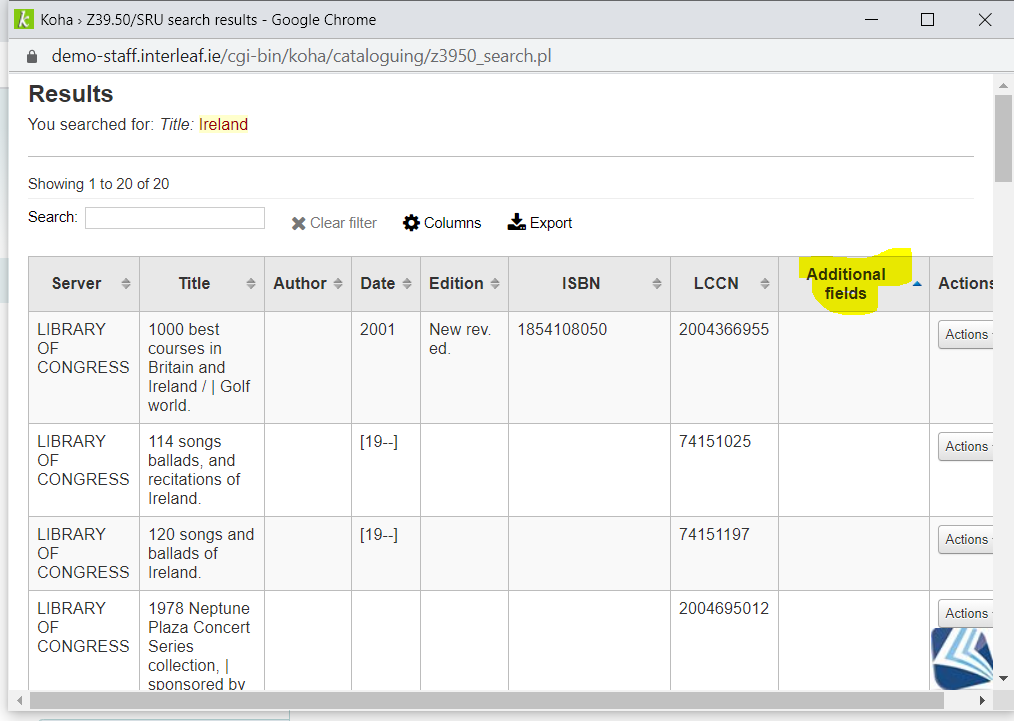This screenshot has width=1014, height=721.
Task: Click the Clear filter X icon
Action: [x=298, y=223]
